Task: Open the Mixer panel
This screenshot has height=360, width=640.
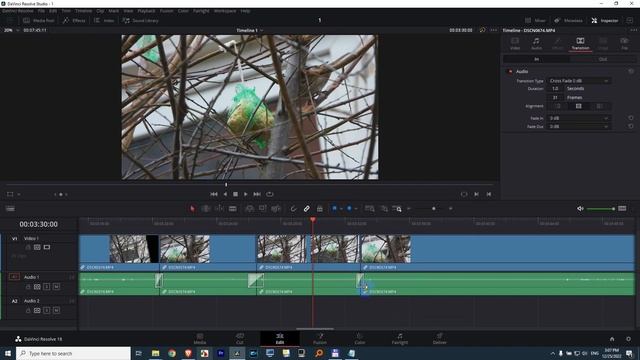Action: pos(535,20)
